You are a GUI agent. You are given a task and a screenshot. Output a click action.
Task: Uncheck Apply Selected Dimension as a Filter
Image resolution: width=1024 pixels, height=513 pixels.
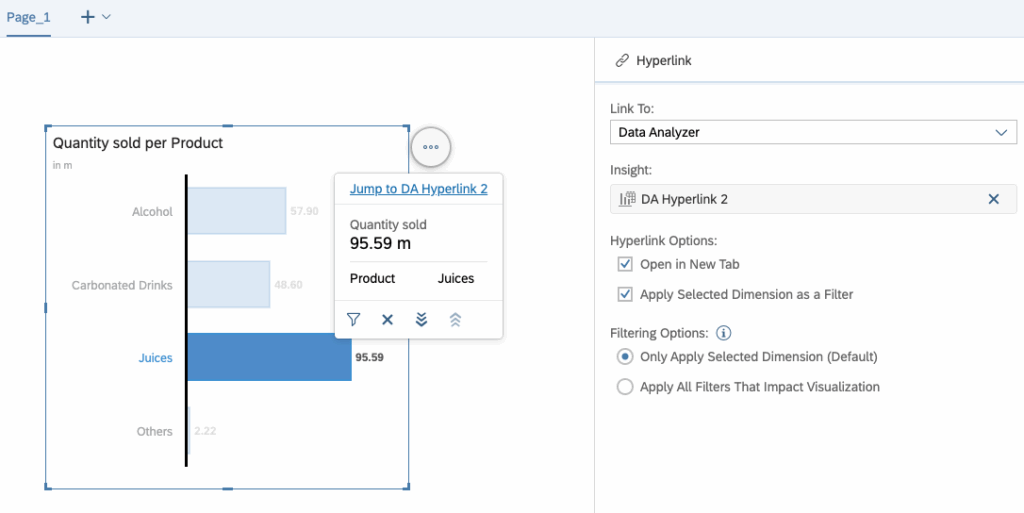625,294
